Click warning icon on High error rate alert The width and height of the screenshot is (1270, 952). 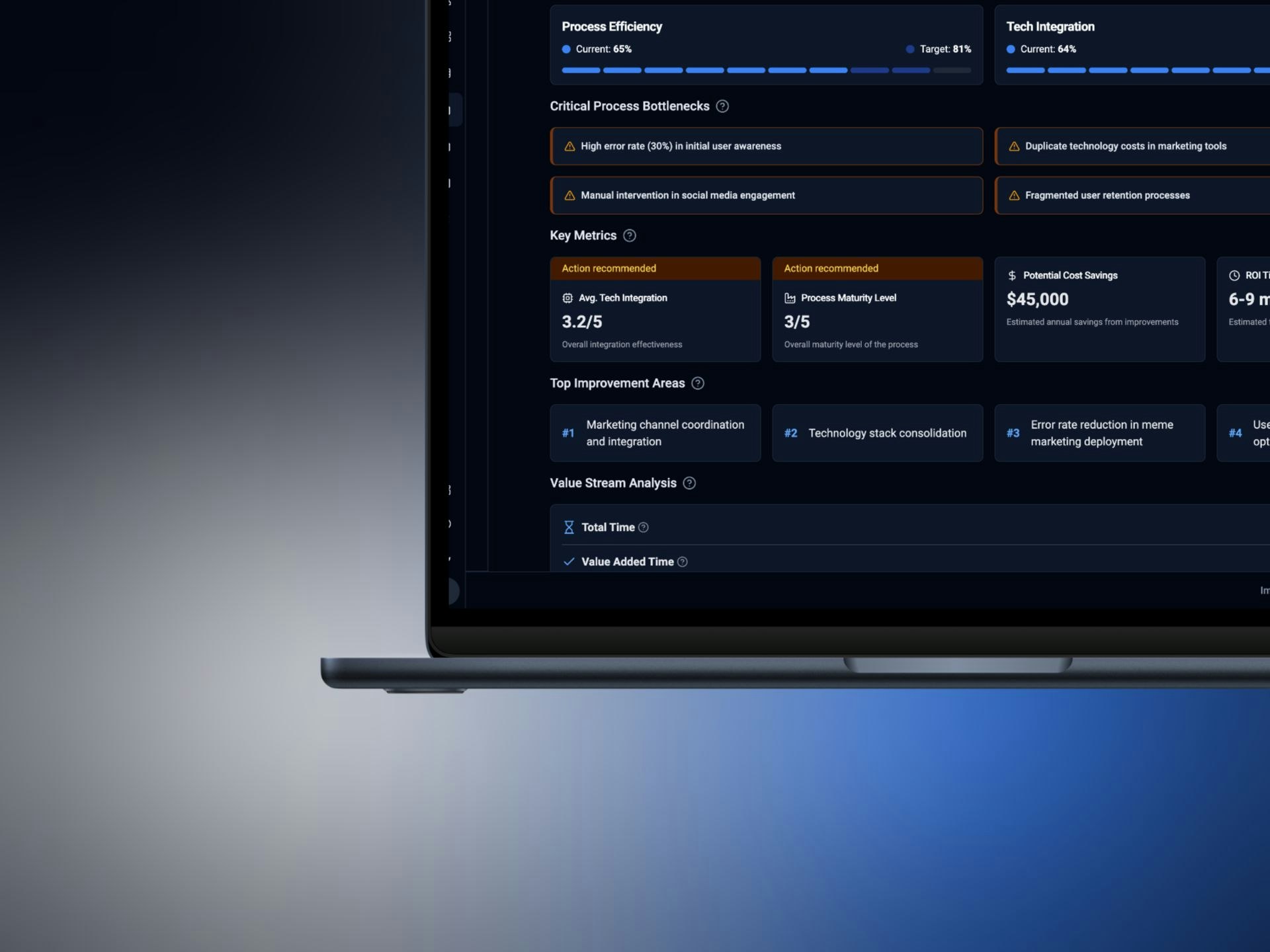point(570,147)
